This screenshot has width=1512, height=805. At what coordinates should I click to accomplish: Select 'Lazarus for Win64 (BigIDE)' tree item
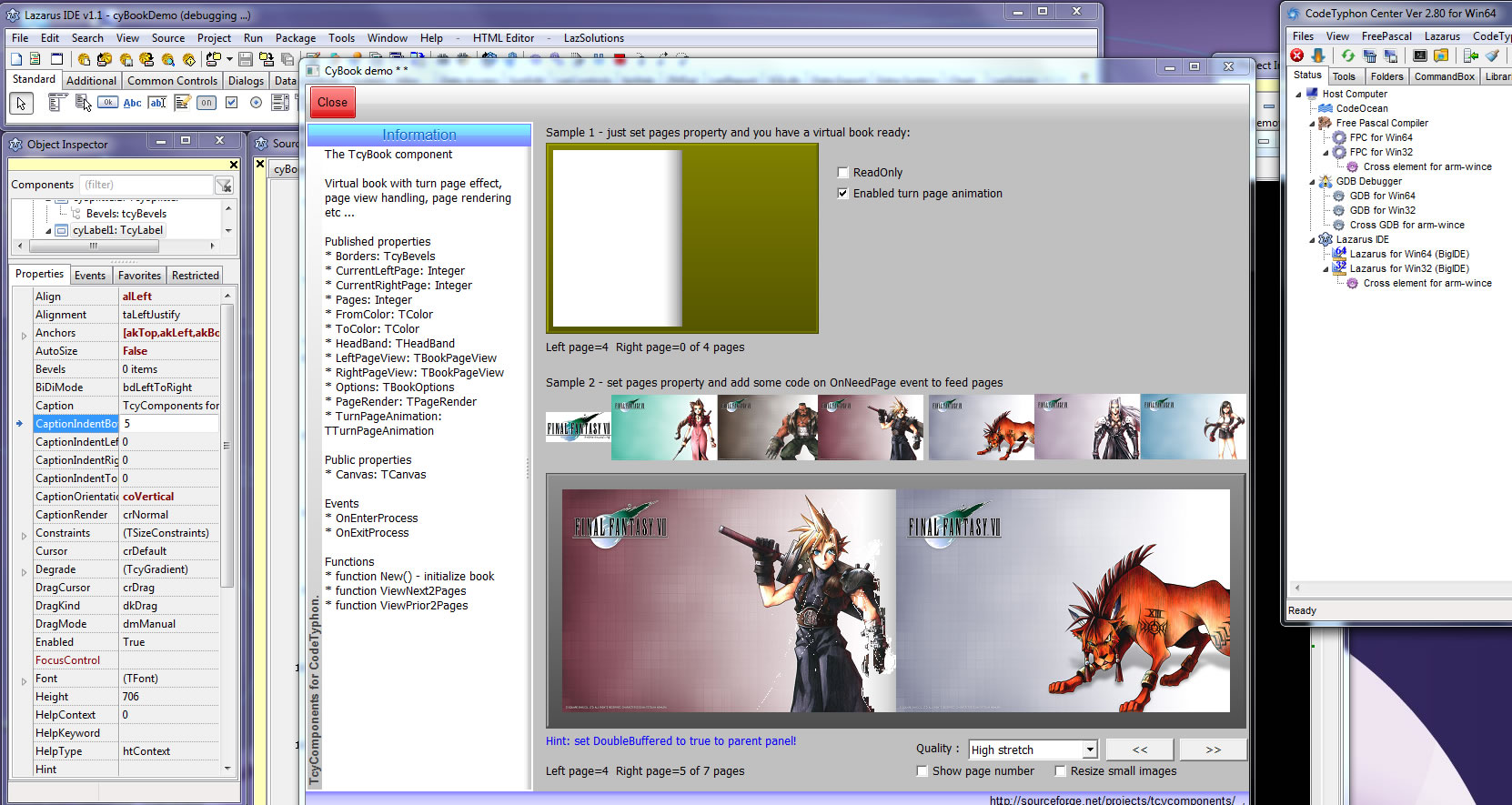(x=1409, y=254)
